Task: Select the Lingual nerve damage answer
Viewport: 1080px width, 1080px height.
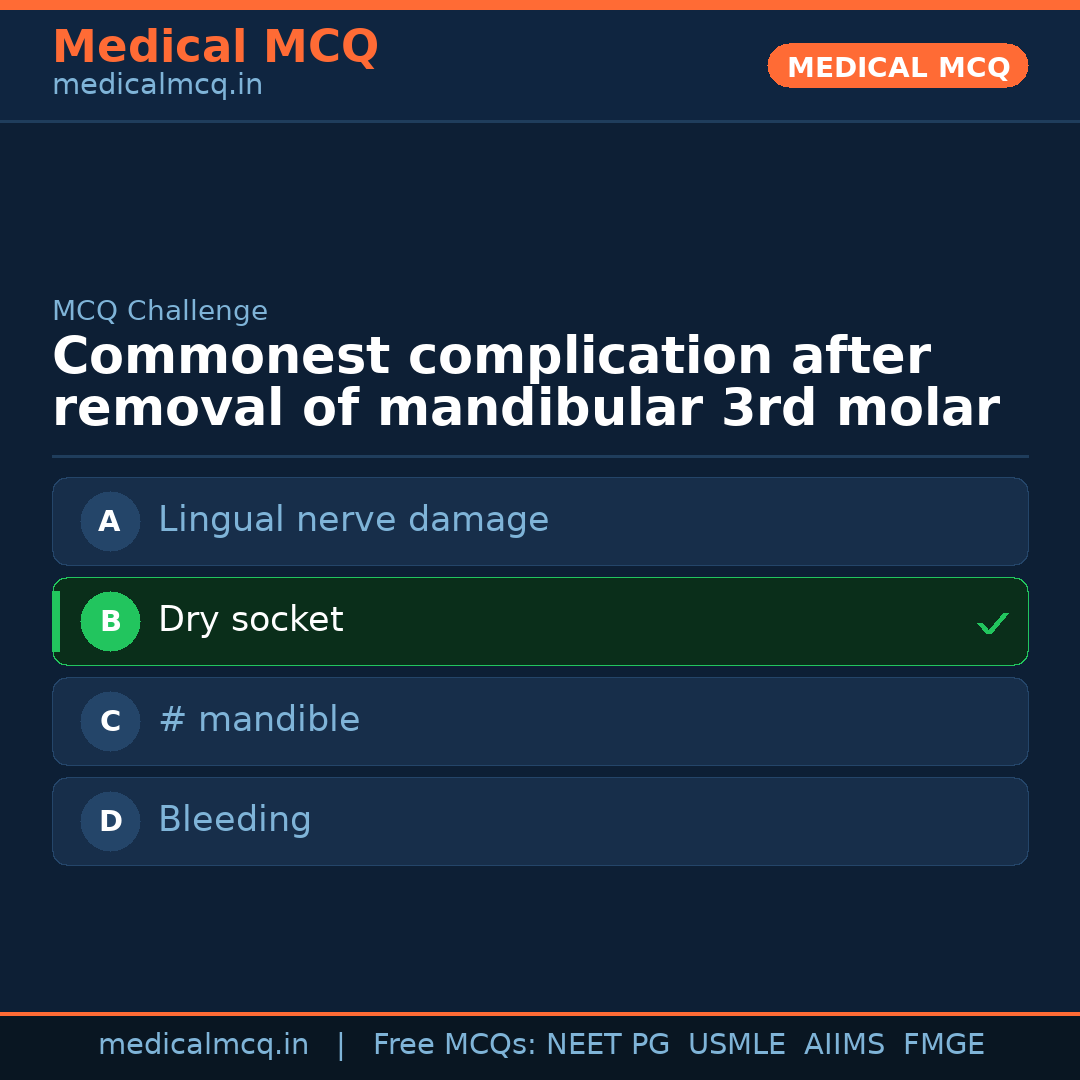Action: pos(353,520)
